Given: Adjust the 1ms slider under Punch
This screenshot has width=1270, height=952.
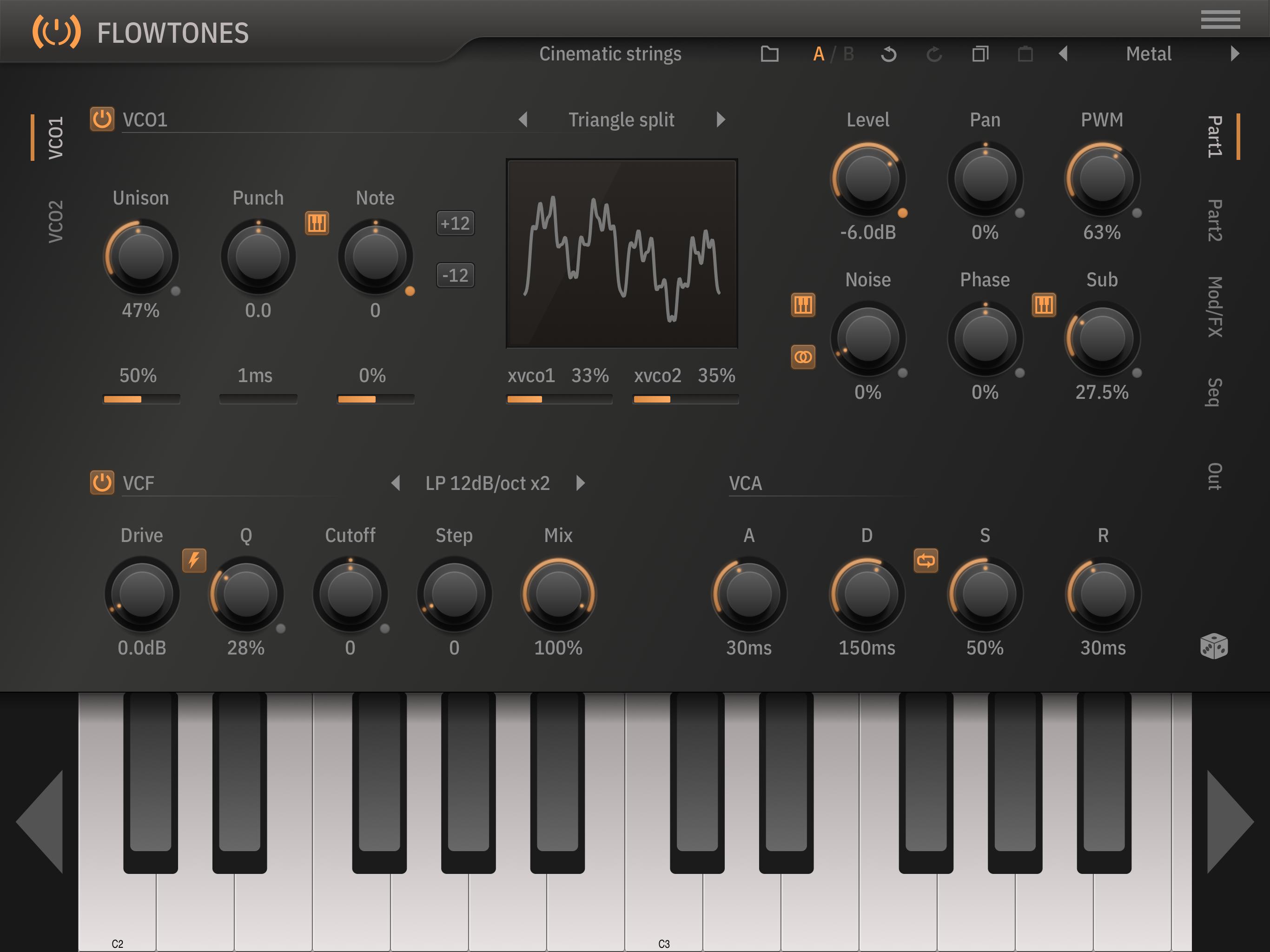Looking at the screenshot, I should coord(258,399).
